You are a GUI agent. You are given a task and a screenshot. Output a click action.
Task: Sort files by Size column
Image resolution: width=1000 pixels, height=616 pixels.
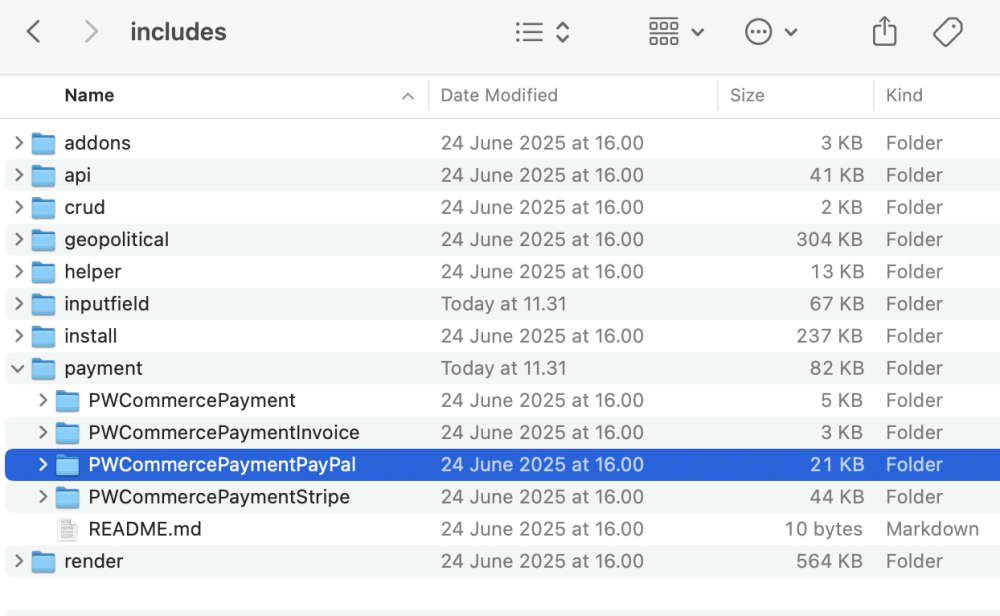[x=747, y=95]
